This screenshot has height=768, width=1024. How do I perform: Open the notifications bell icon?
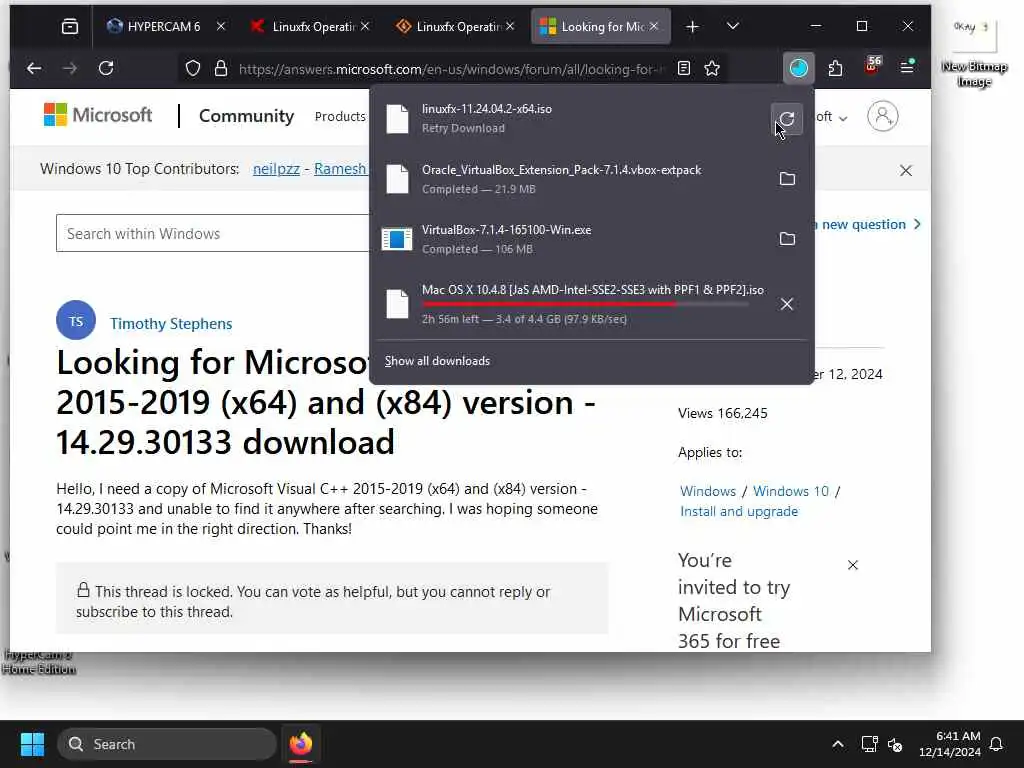[997, 744]
